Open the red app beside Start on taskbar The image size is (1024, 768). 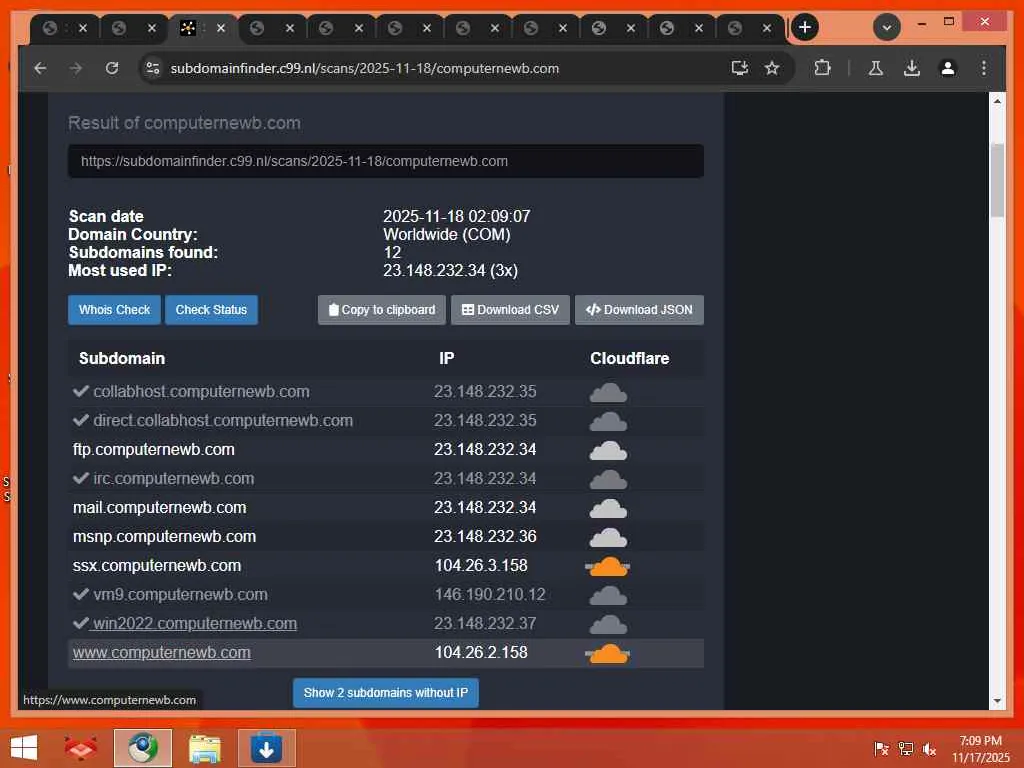click(x=80, y=748)
